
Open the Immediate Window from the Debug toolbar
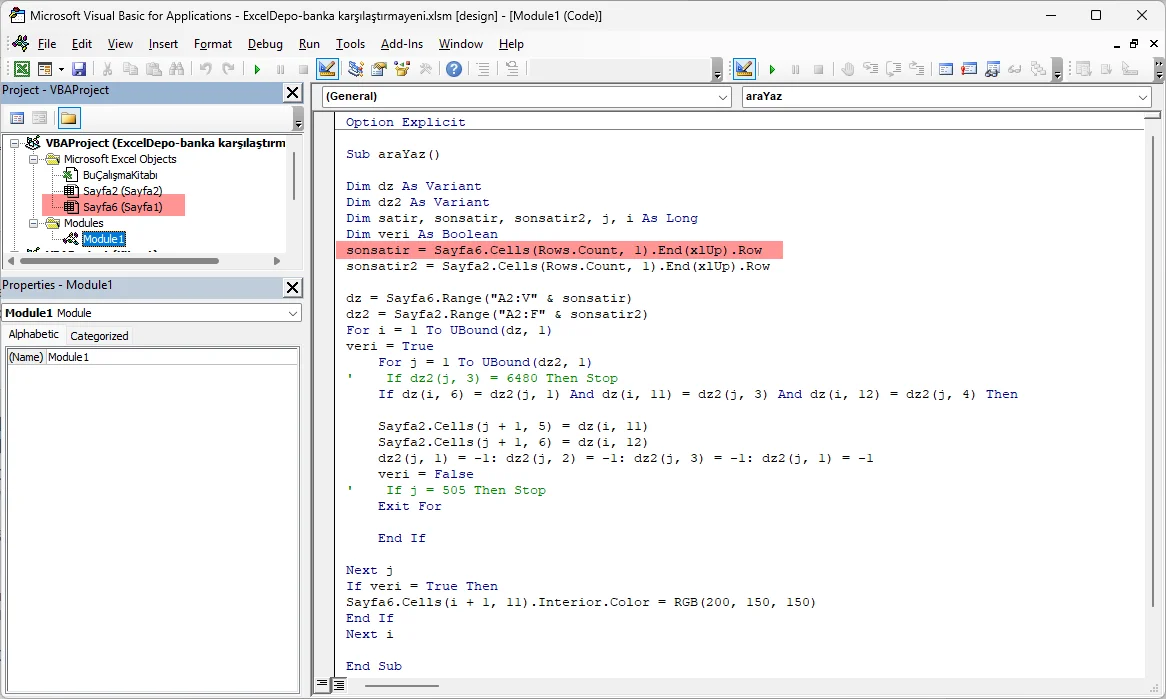tap(969, 69)
